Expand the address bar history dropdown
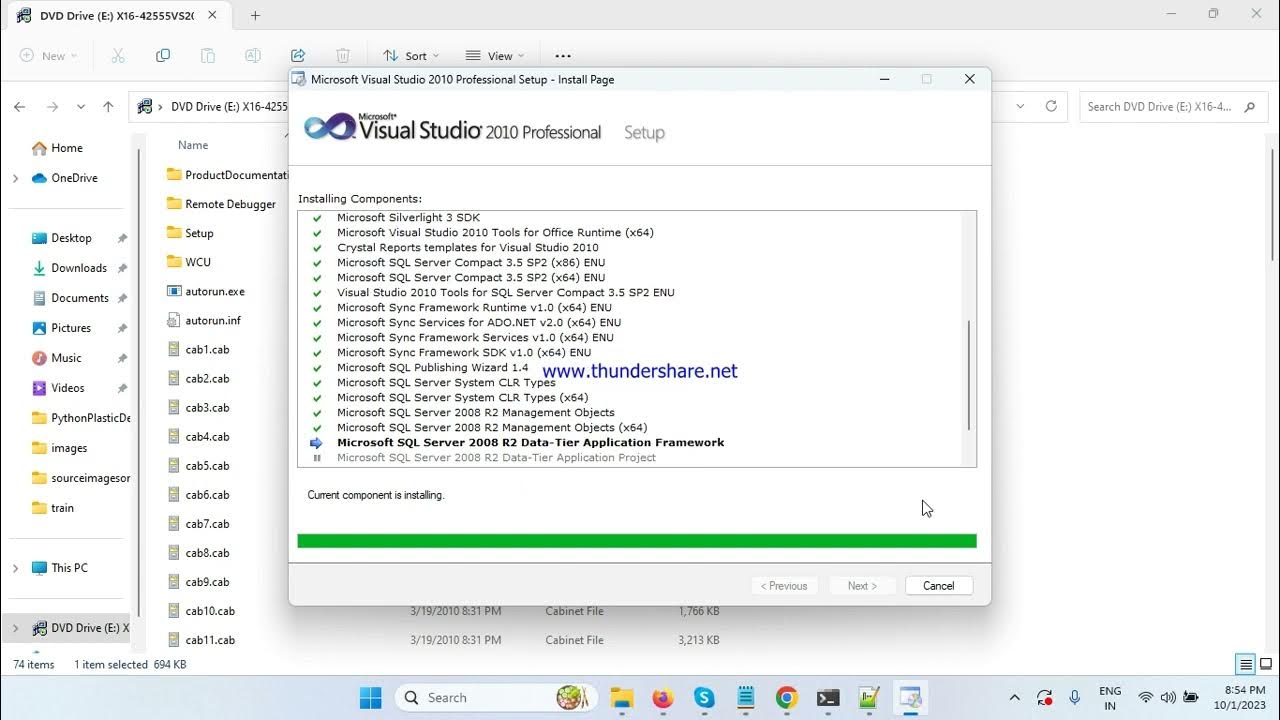Screen dimensions: 1280x720 (x=1019, y=106)
